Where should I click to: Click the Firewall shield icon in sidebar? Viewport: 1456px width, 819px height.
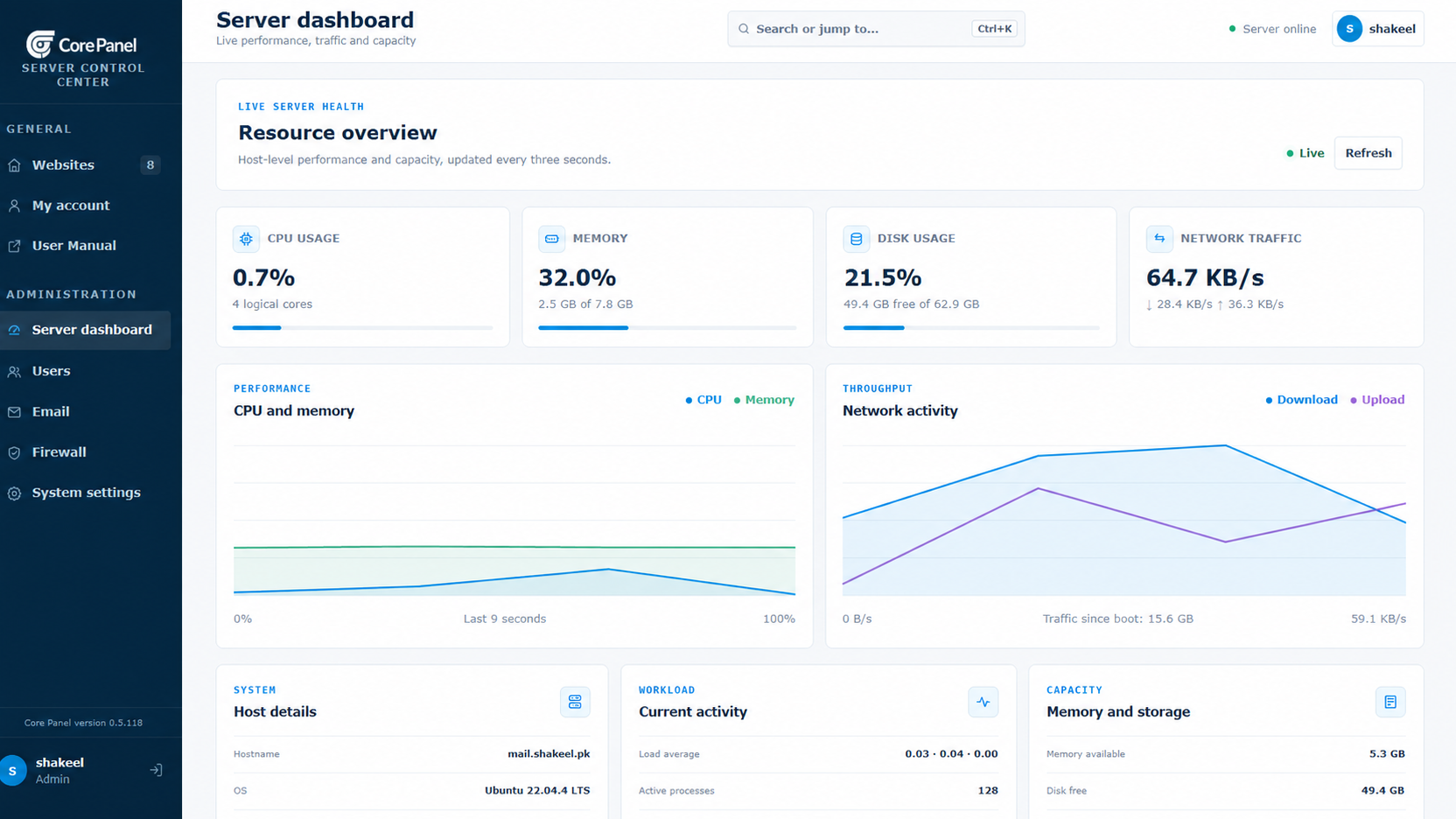(14, 452)
